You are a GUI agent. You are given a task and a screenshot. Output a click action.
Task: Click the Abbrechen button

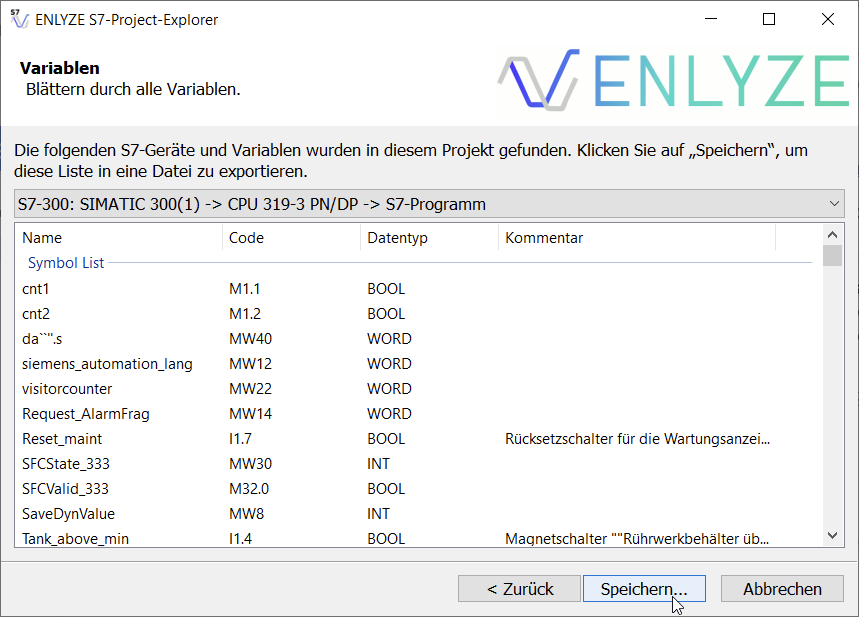coord(781,588)
